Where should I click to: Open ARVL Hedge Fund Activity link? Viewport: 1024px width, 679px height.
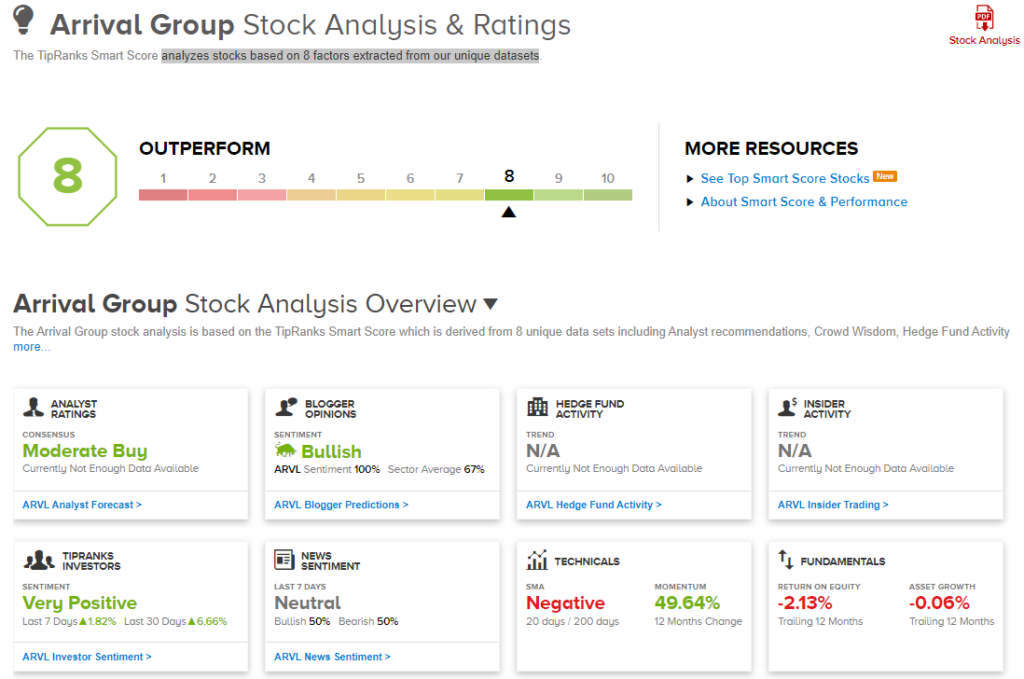click(x=593, y=505)
